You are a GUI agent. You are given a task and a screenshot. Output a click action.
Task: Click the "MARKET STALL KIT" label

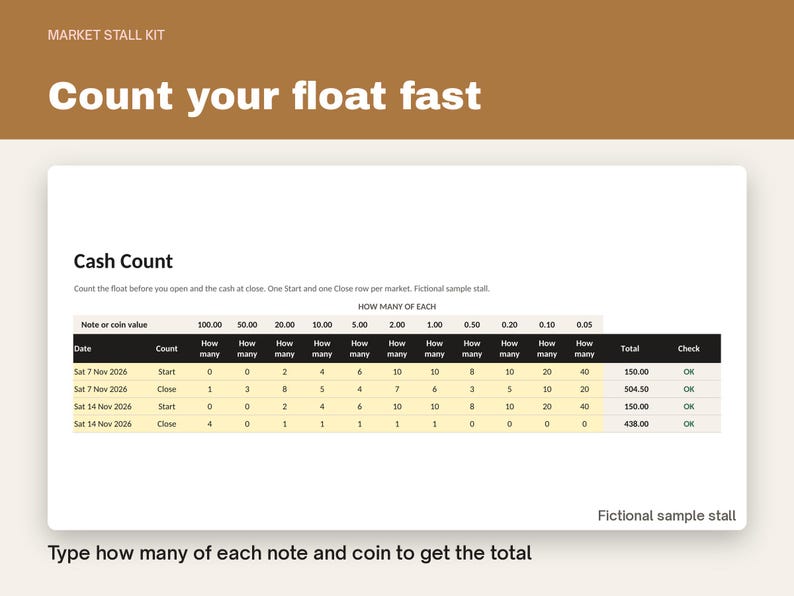(106, 35)
